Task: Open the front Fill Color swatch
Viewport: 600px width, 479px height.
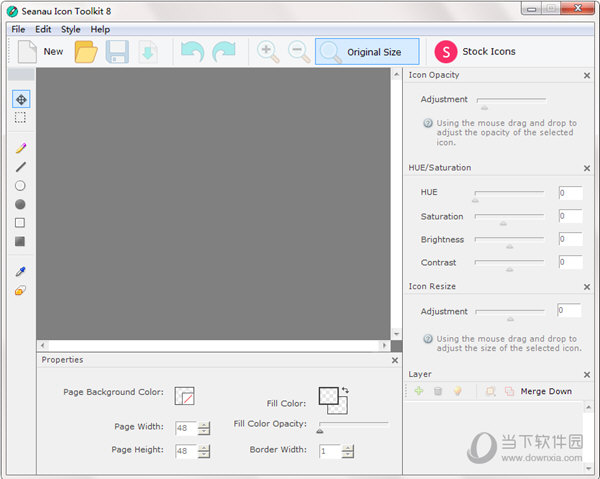Action: [328, 396]
